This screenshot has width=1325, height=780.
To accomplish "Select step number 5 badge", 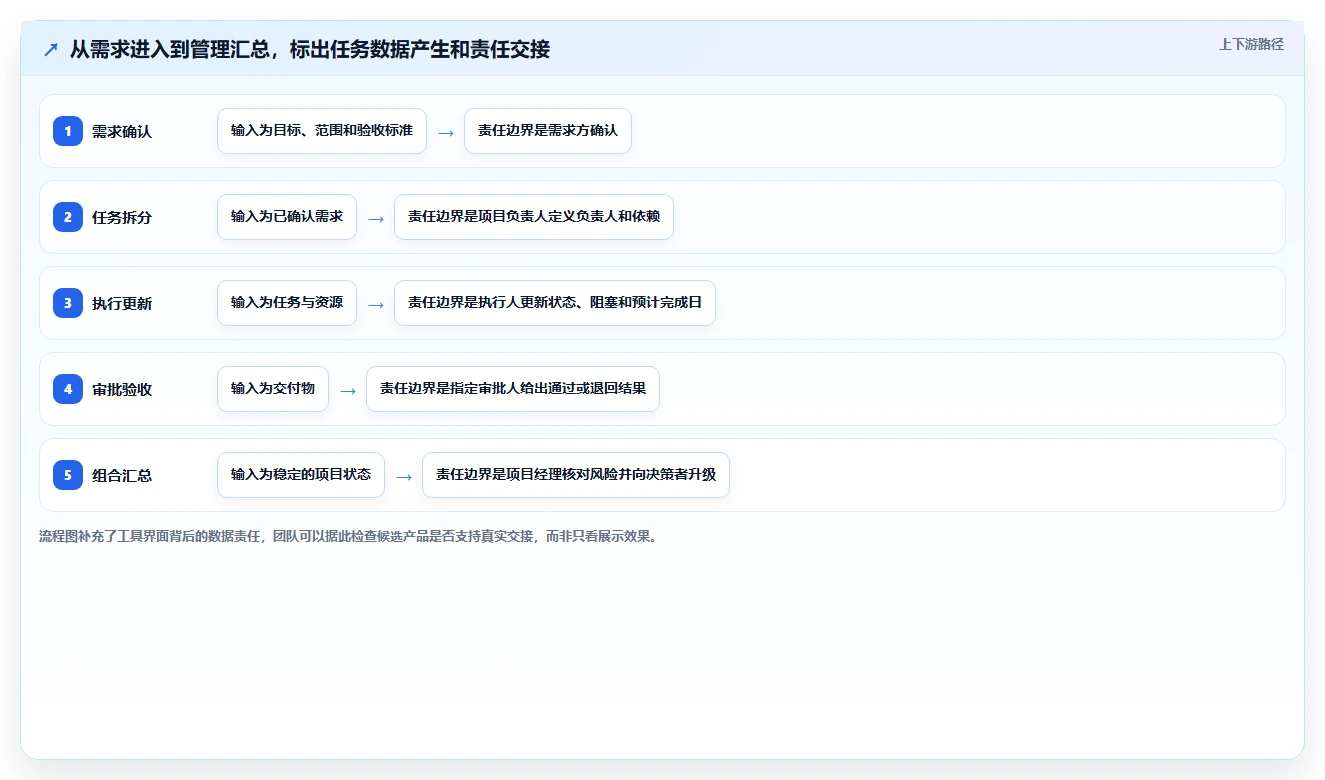I will 68,475.
